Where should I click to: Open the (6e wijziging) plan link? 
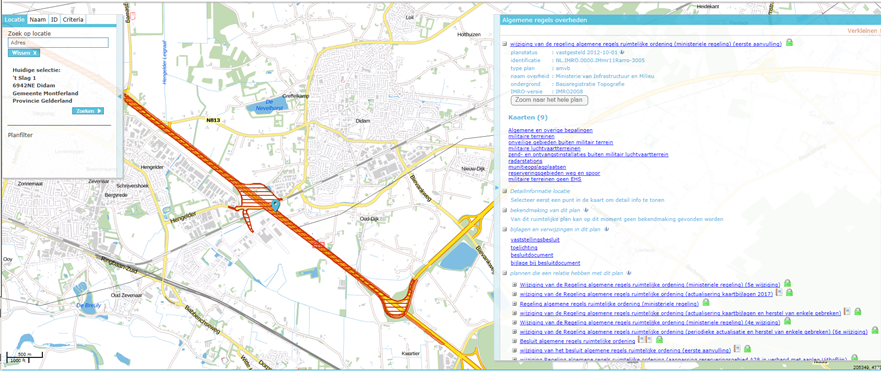point(693,332)
